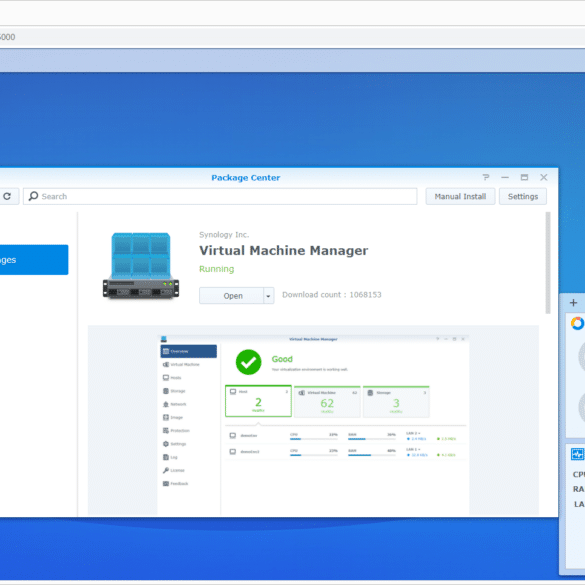Screen dimensions: 585x585
Task: Expand the dropdown arrow beside Open
Action: pyautogui.click(x=269, y=295)
